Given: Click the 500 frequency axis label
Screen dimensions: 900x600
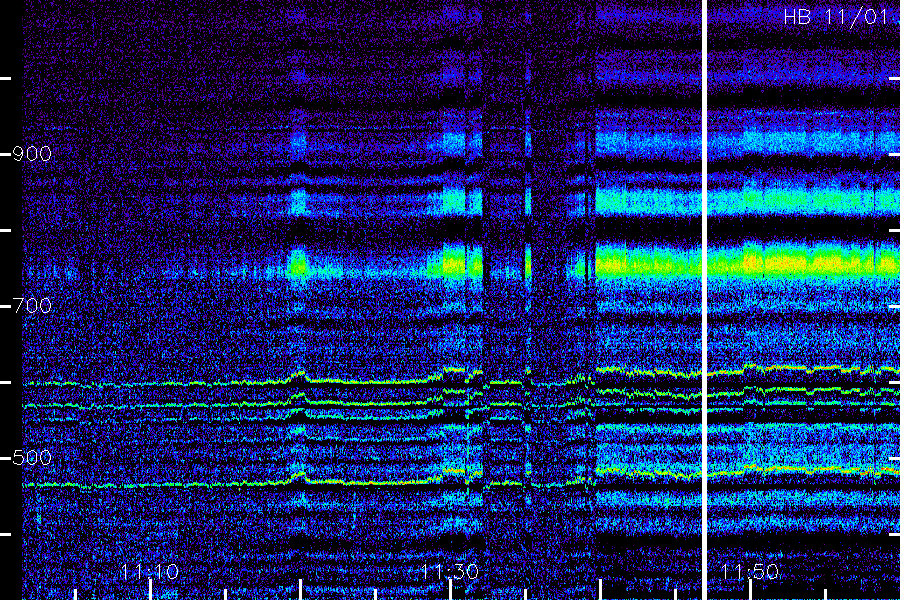Looking at the screenshot, I should [x=32, y=458].
